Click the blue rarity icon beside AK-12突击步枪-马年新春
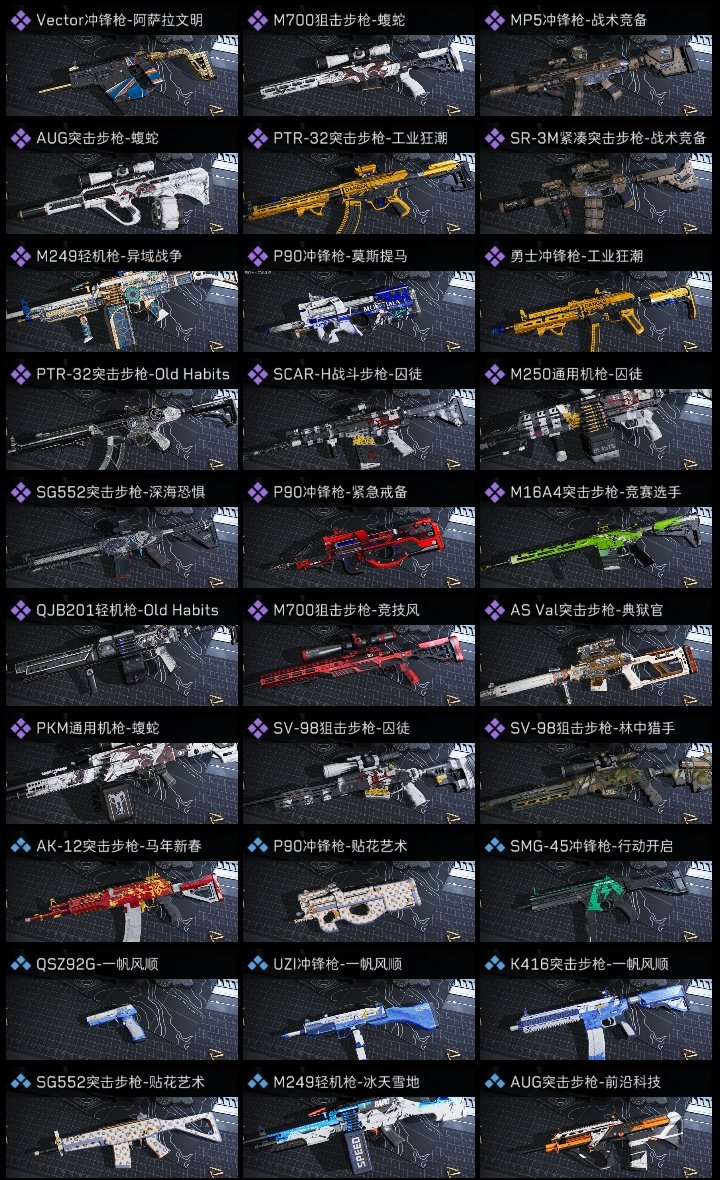The width and height of the screenshot is (720, 1180). click(x=20, y=846)
